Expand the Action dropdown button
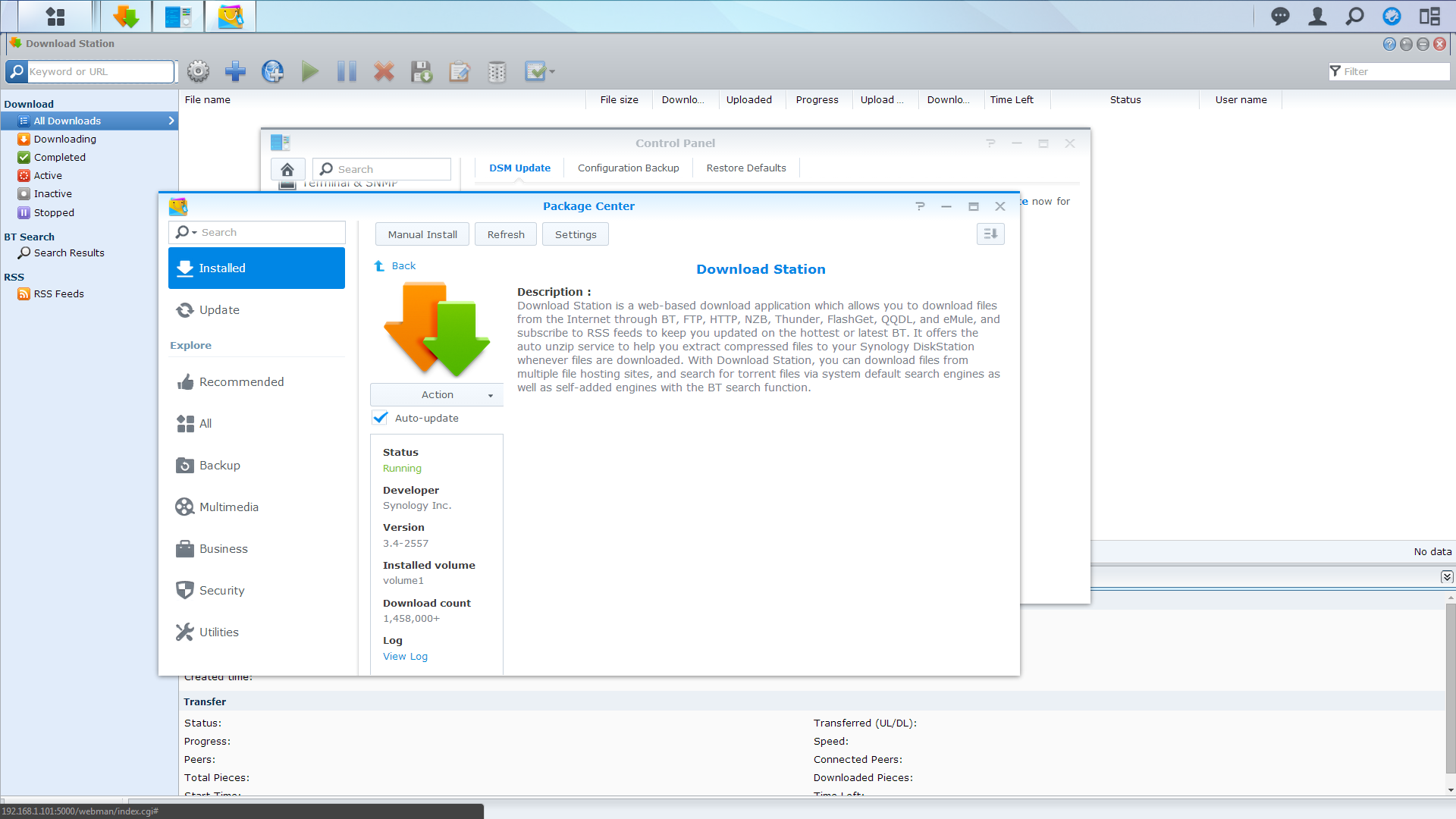This screenshot has height=819, width=1456. pos(437,394)
